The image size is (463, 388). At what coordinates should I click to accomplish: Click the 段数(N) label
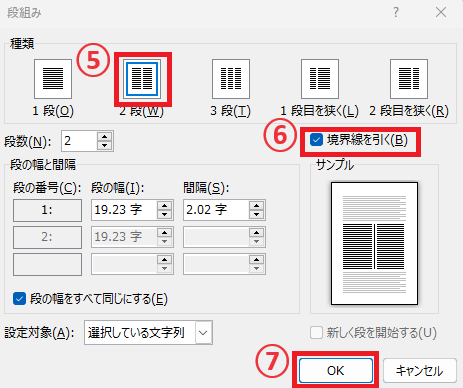click(x=28, y=142)
